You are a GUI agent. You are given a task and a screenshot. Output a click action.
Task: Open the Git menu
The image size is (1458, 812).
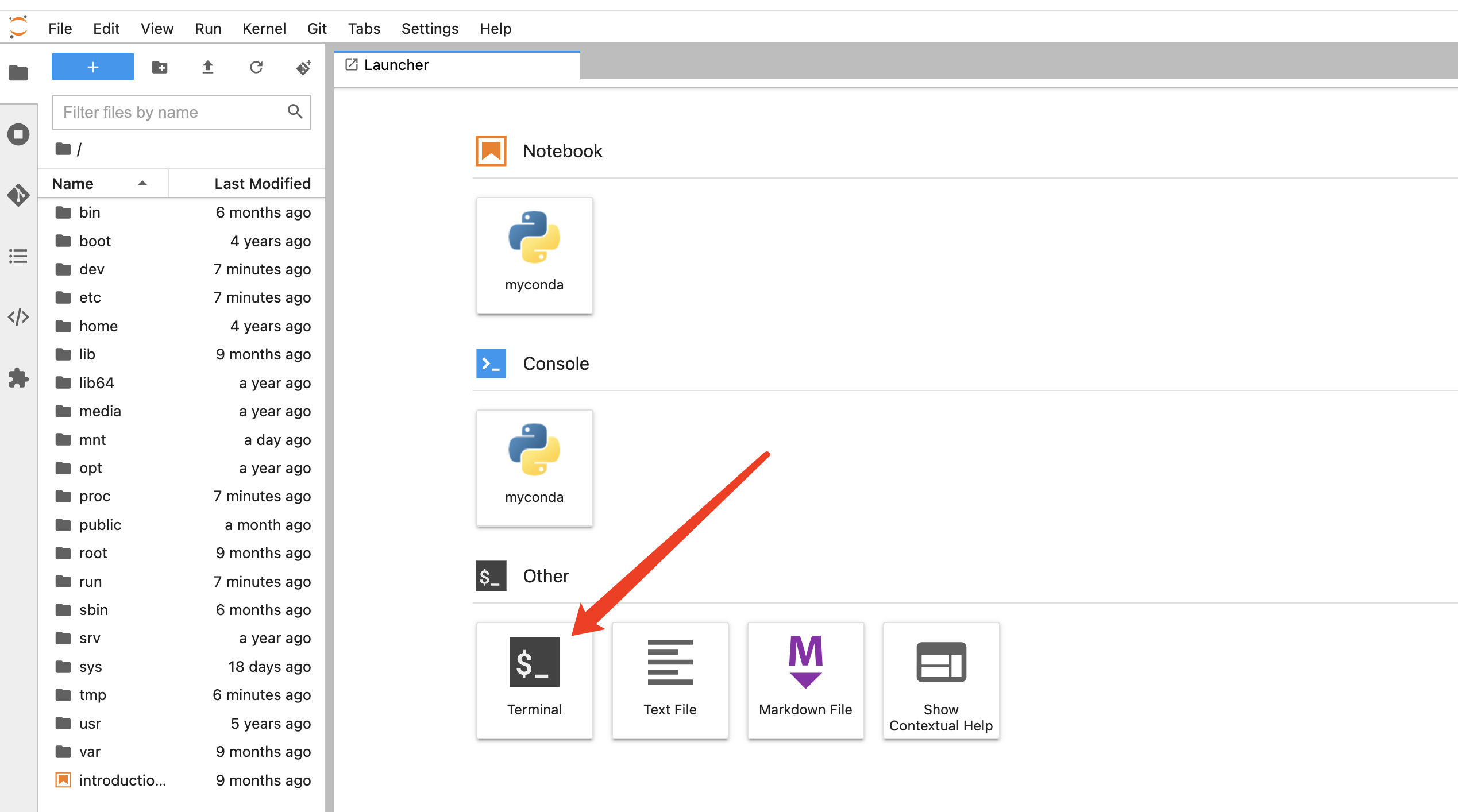point(317,29)
